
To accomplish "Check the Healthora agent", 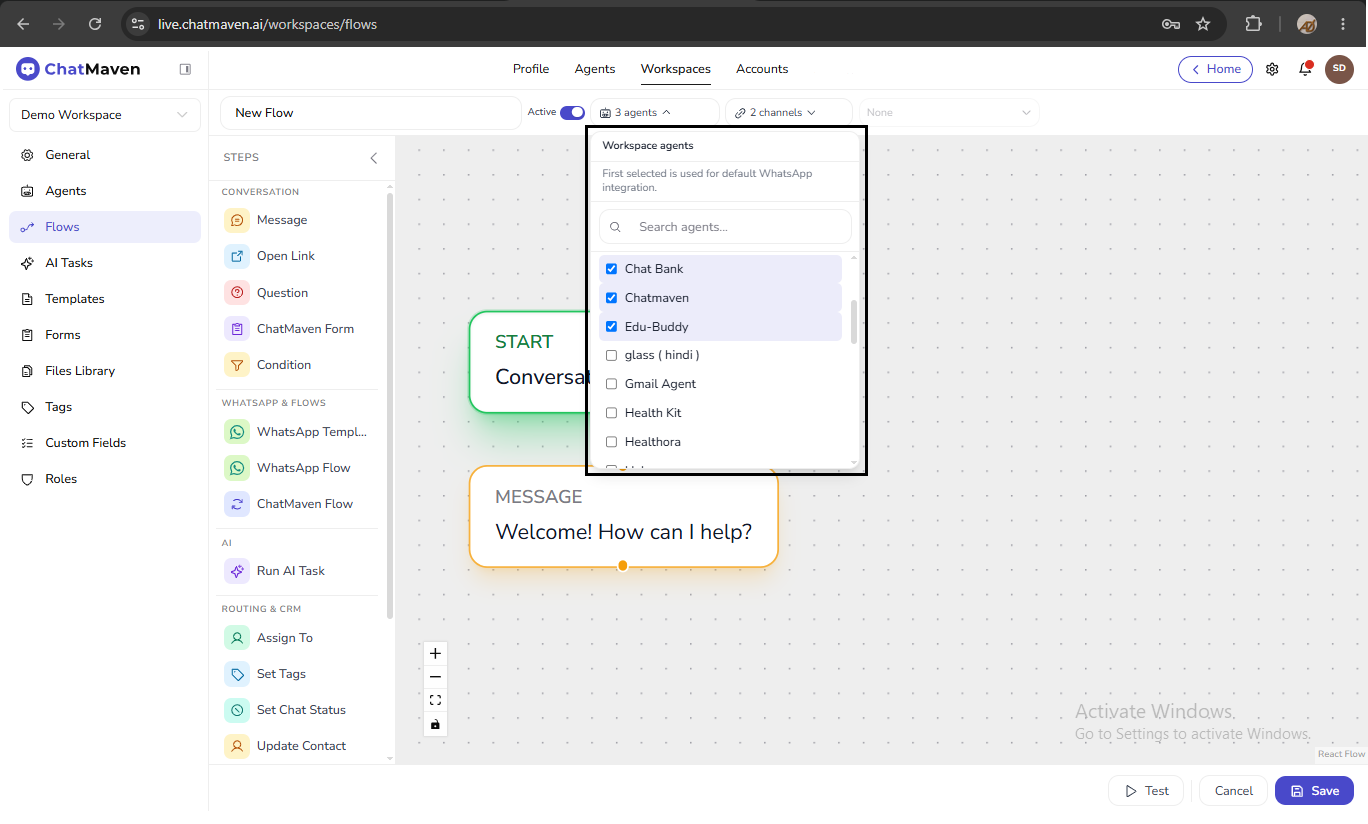I will point(612,442).
